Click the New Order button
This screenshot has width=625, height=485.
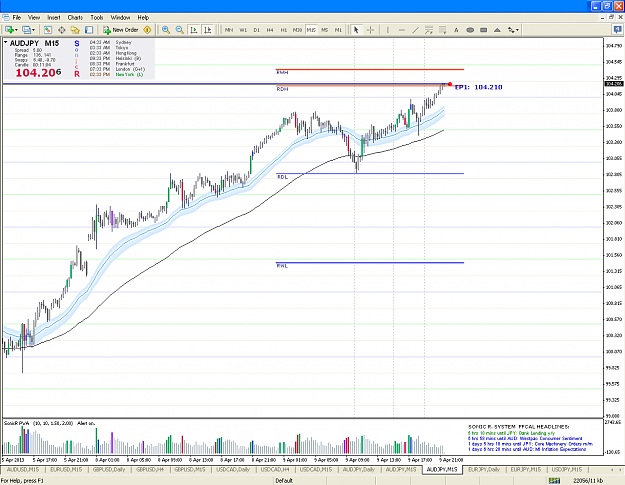(x=121, y=30)
